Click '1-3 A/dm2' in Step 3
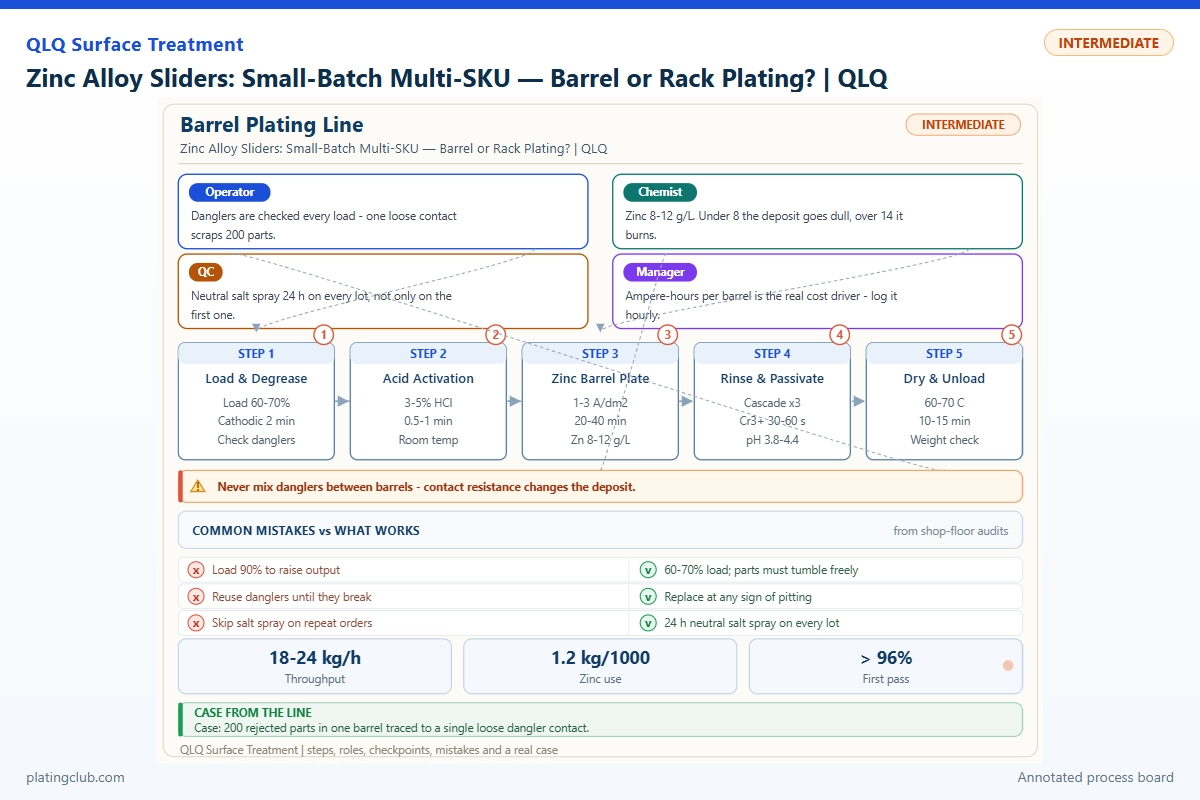This screenshot has width=1200, height=800. 600,403
